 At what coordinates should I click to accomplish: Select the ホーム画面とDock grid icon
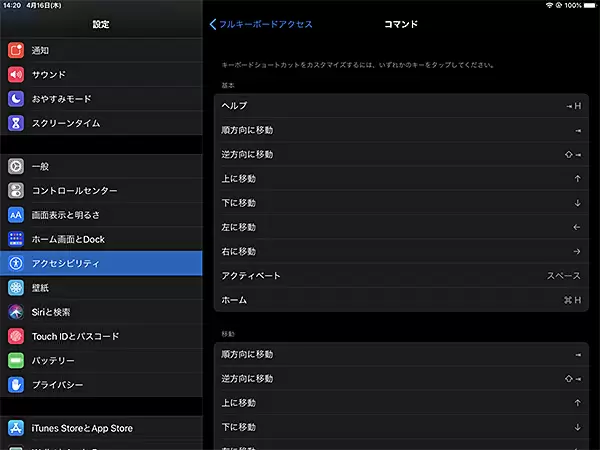(16, 239)
